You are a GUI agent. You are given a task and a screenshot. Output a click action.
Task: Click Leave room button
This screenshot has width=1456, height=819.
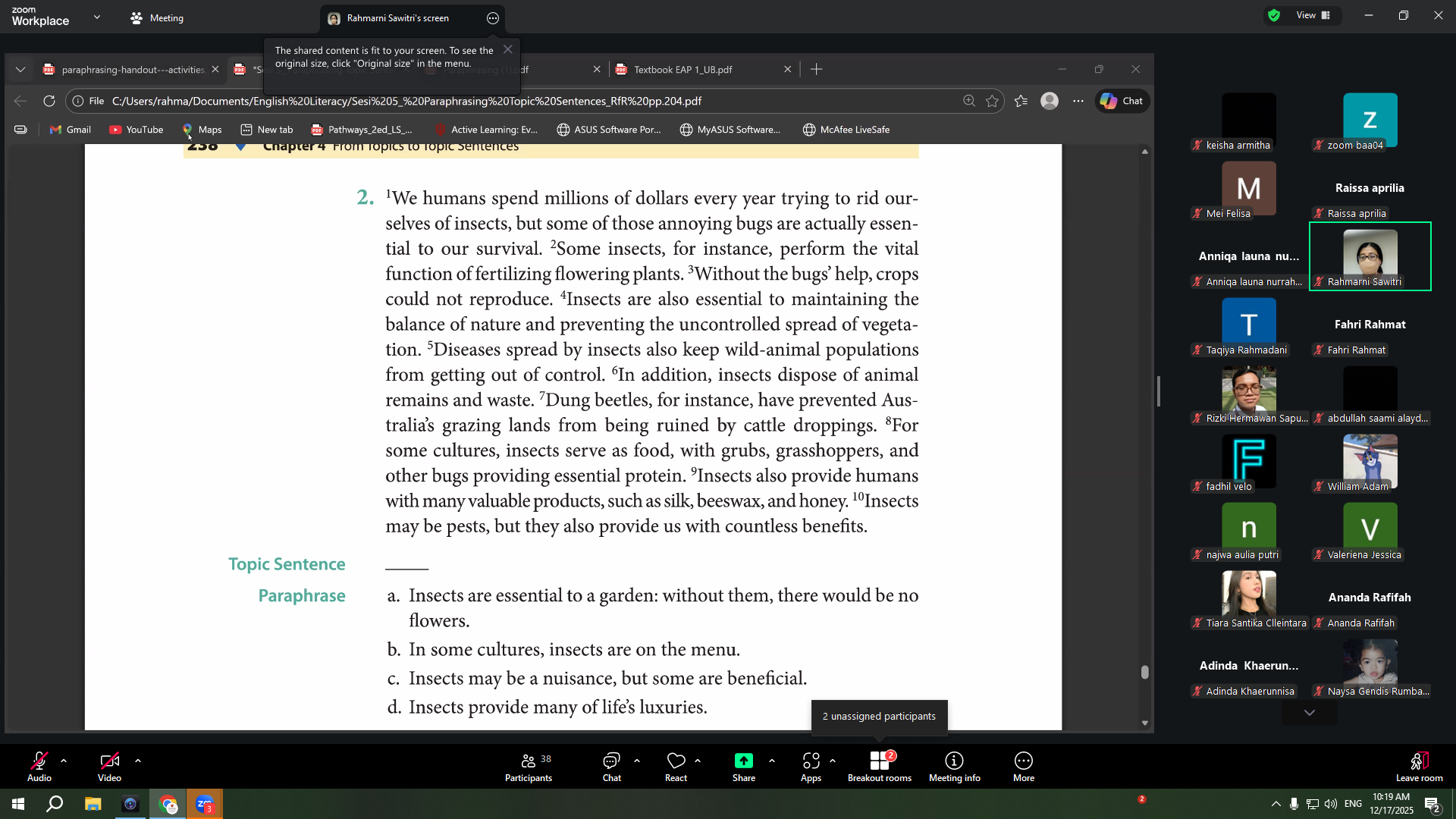coord(1419,766)
